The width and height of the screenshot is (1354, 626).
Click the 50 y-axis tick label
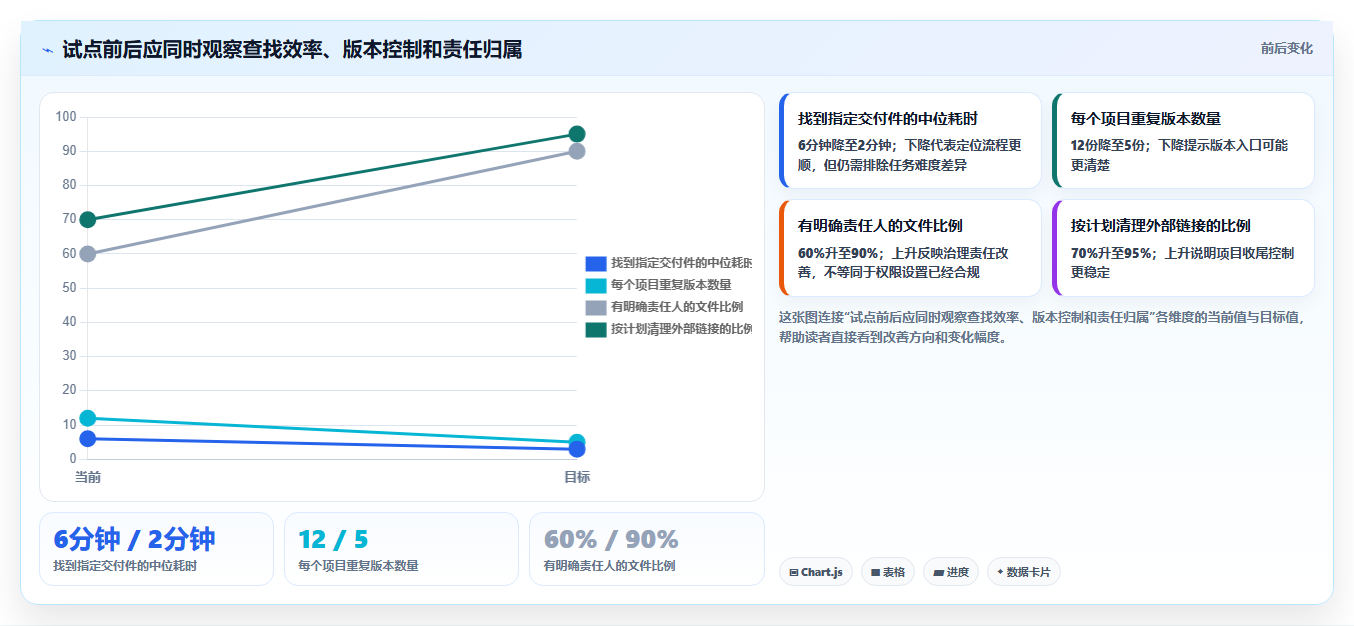69,288
